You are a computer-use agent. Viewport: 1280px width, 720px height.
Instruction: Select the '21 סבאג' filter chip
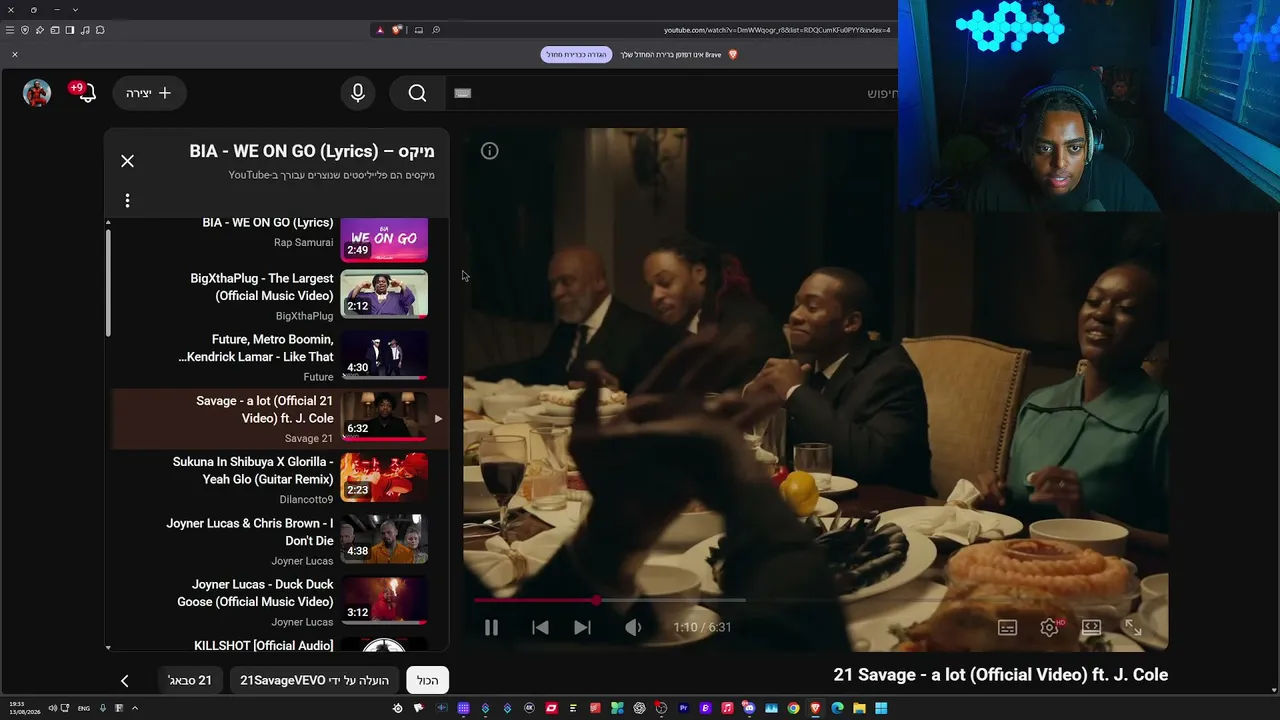[190, 680]
